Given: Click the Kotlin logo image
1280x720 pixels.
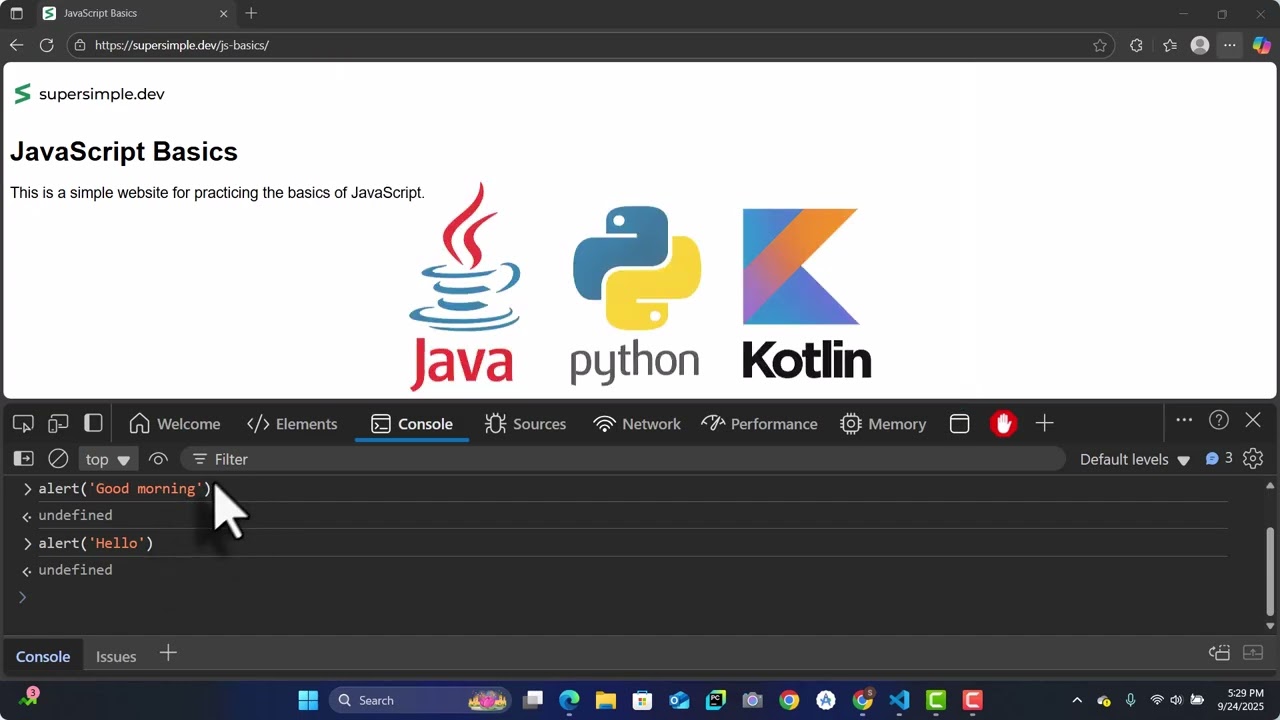Looking at the screenshot, I should coord(806,294).
